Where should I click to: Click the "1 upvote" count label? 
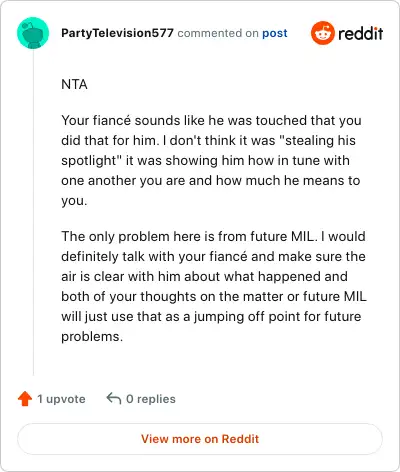tap(61, 399)
